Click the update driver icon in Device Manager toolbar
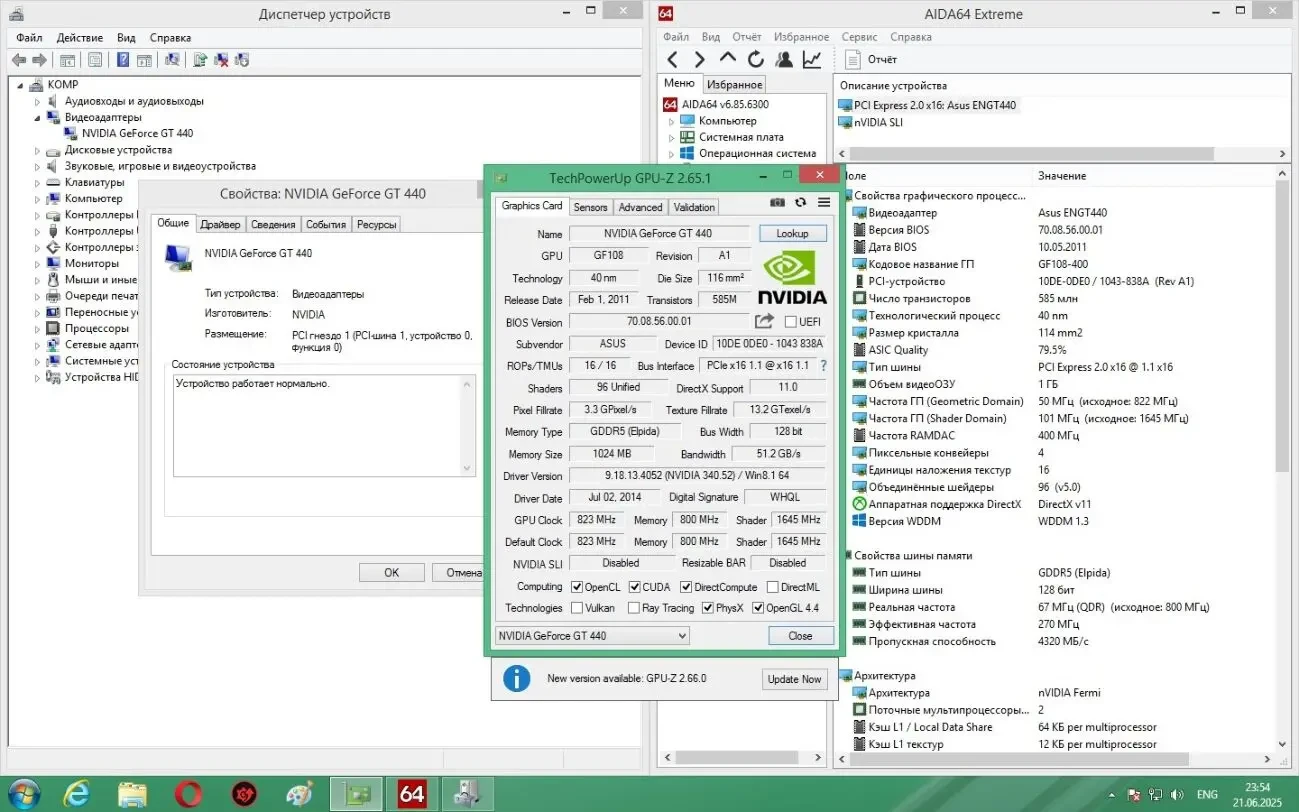 coord(200,60)
